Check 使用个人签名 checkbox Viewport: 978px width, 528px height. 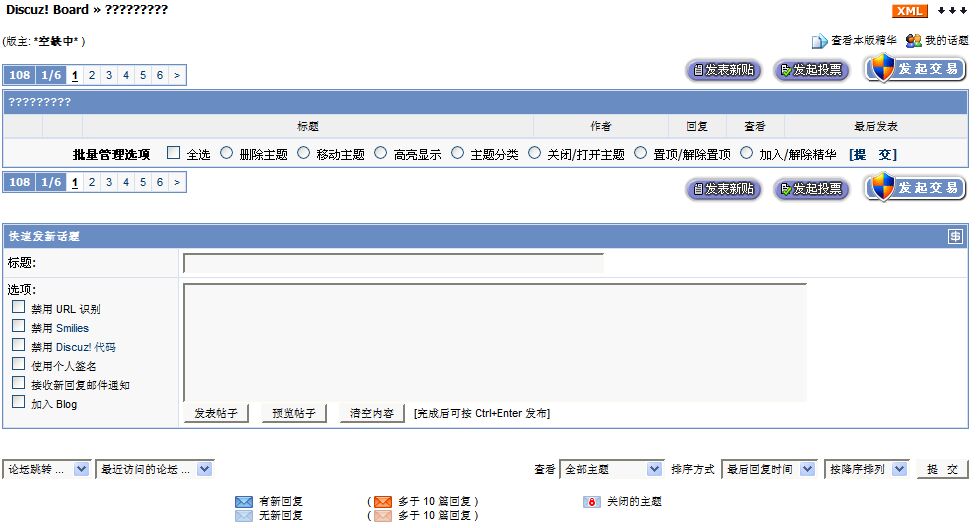19,363
